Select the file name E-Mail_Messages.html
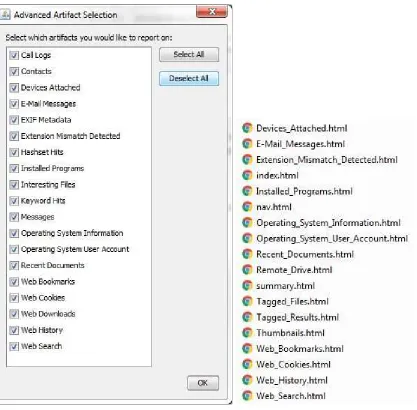The width and height of the screenshot is (417, 410). coord(300,144)
